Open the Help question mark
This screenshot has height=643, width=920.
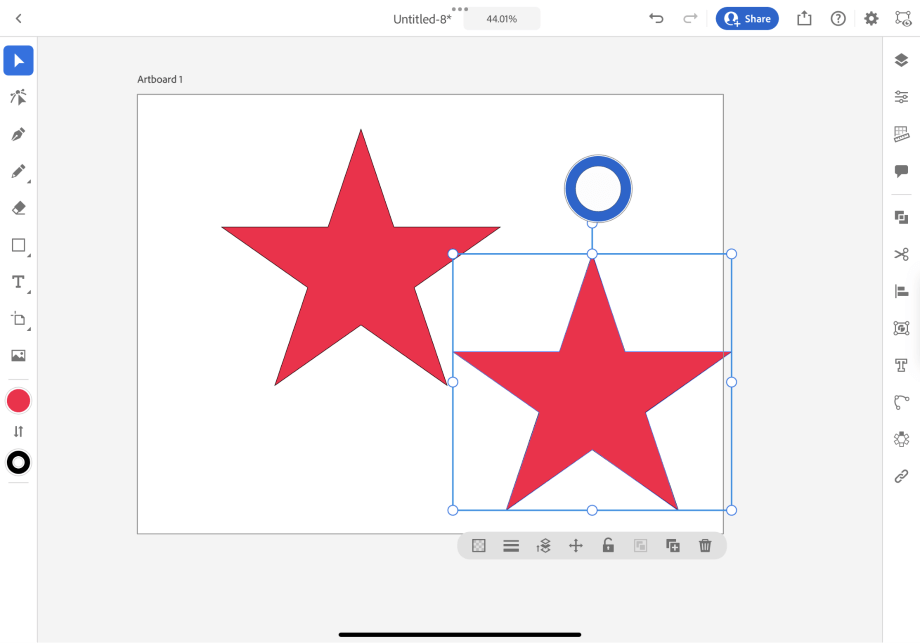tap(838, 19)
